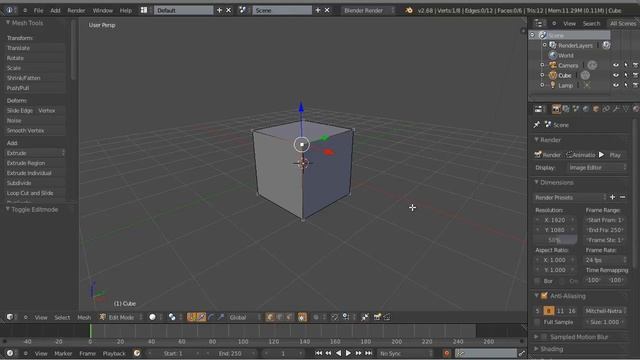This screenshot has height=360, width=640.
Task: Toggle the snap magnet icon
Action: tap(334, 317)
